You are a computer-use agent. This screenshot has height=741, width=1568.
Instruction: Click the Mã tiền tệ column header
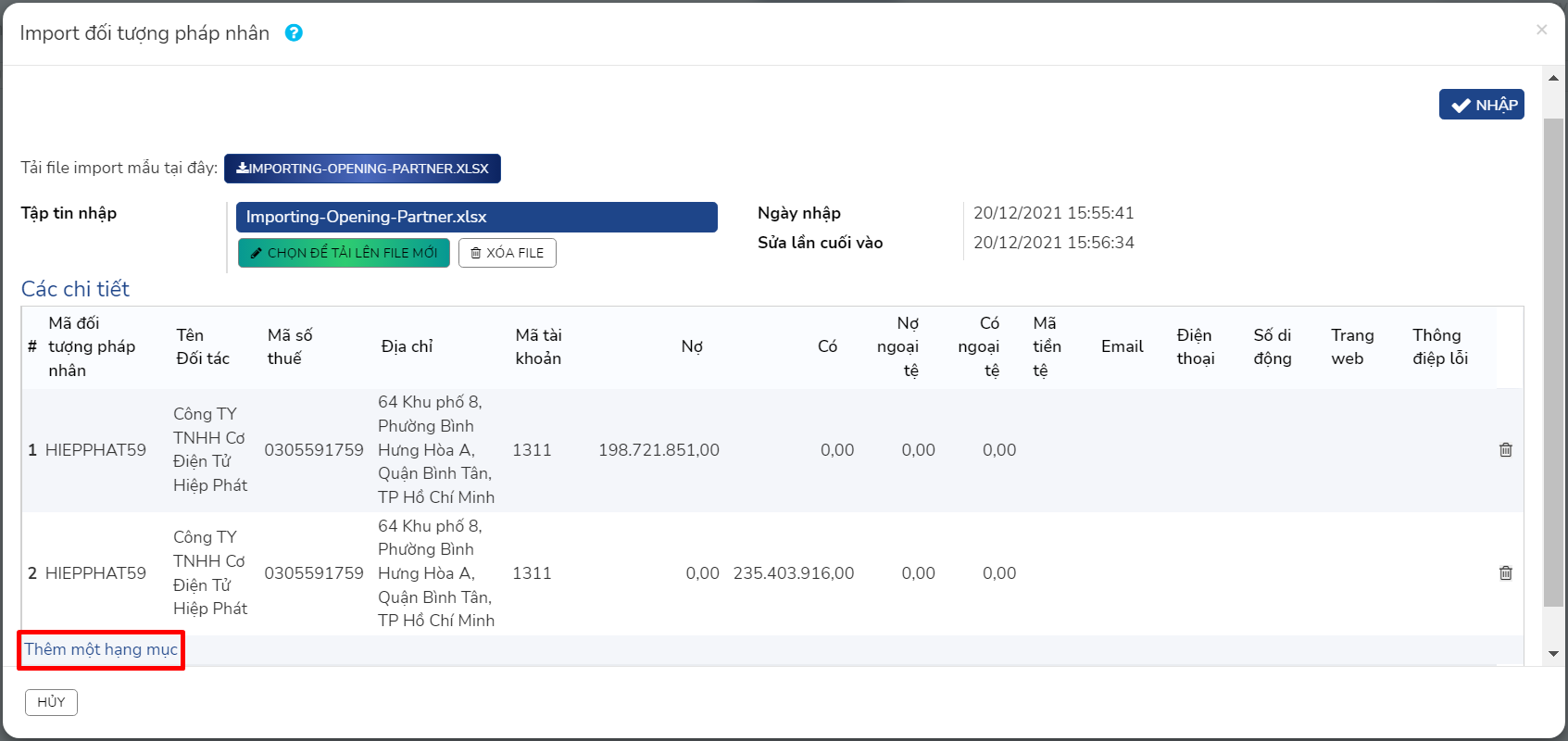1047,346
